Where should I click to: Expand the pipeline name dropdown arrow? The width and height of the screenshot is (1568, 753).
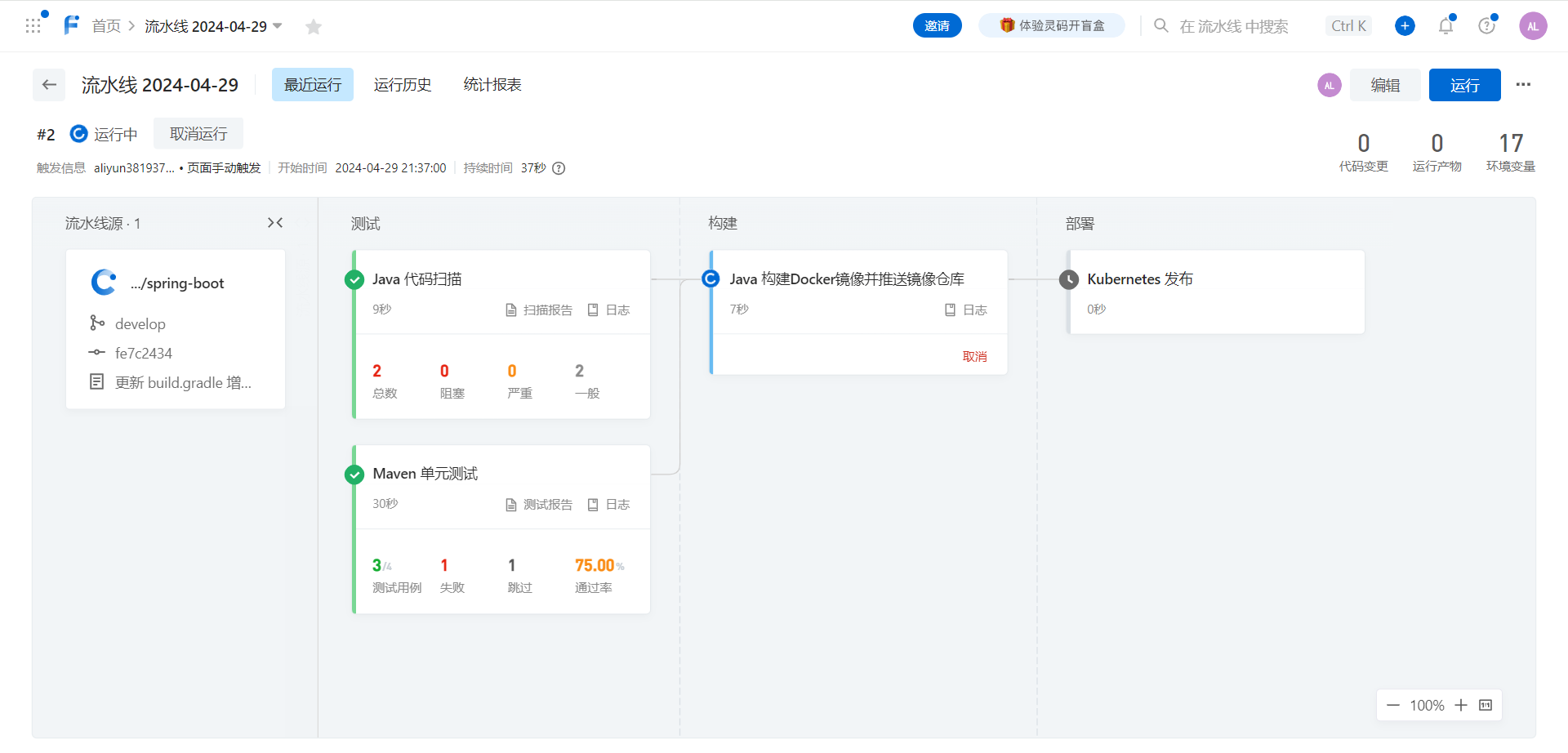tap(278, 26)
